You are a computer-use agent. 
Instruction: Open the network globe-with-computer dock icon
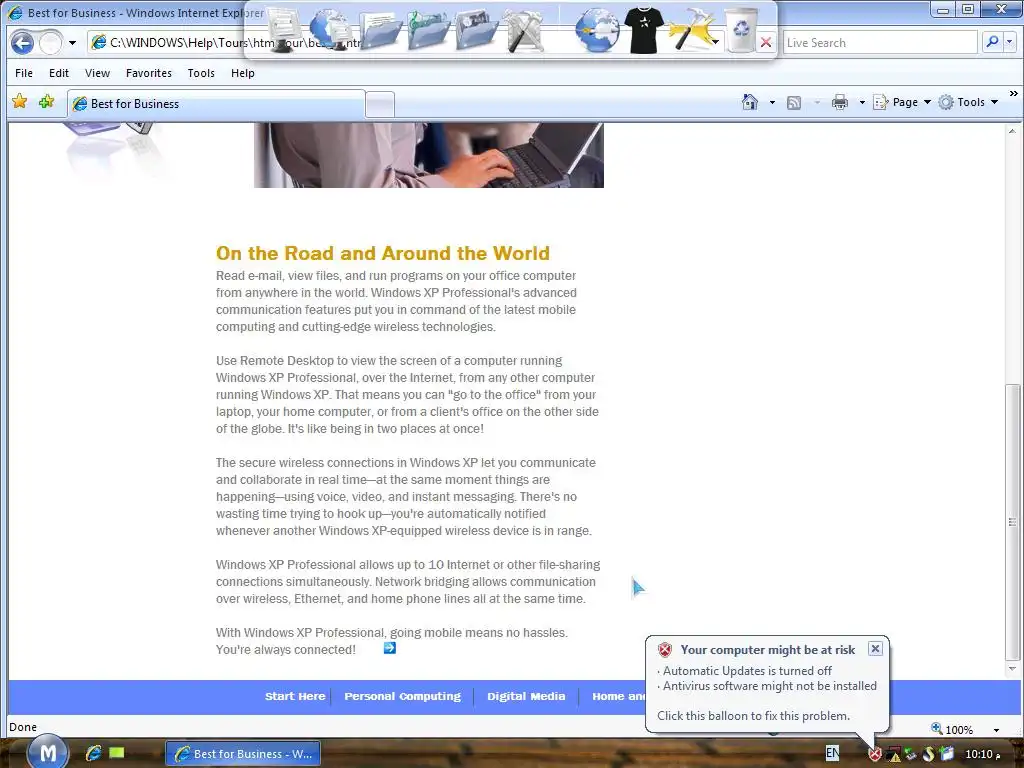coord(332,29)
